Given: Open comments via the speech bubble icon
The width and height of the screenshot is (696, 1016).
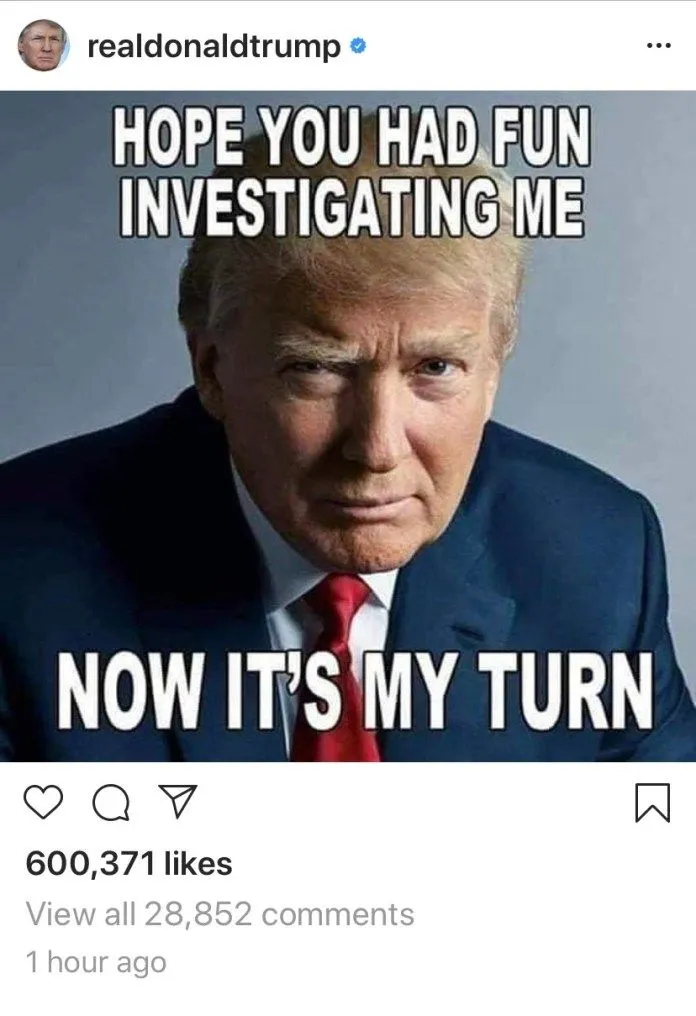Looking at the screenshot, I should 111,803.
